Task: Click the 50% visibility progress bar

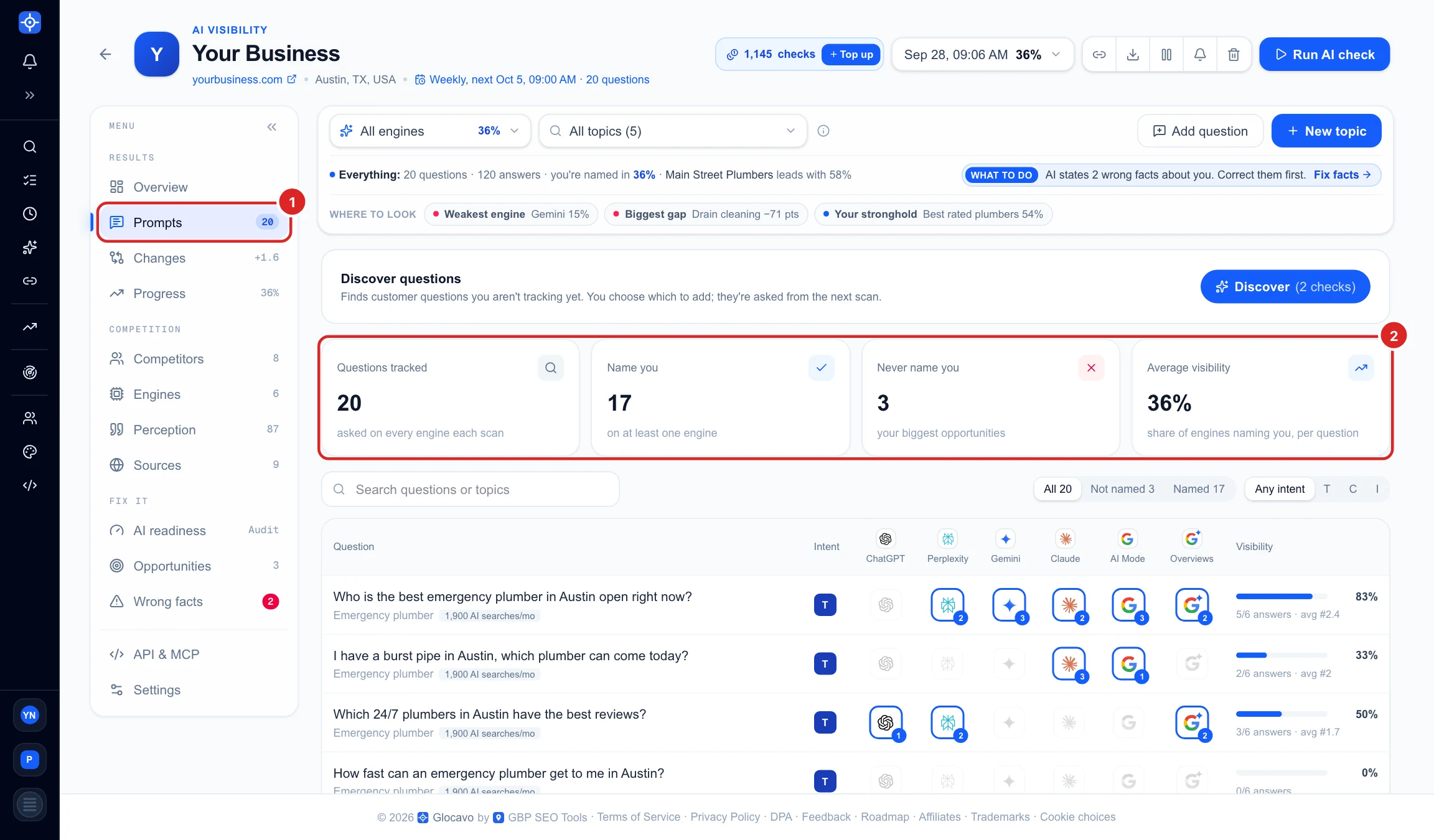Action: point(1282,714)
